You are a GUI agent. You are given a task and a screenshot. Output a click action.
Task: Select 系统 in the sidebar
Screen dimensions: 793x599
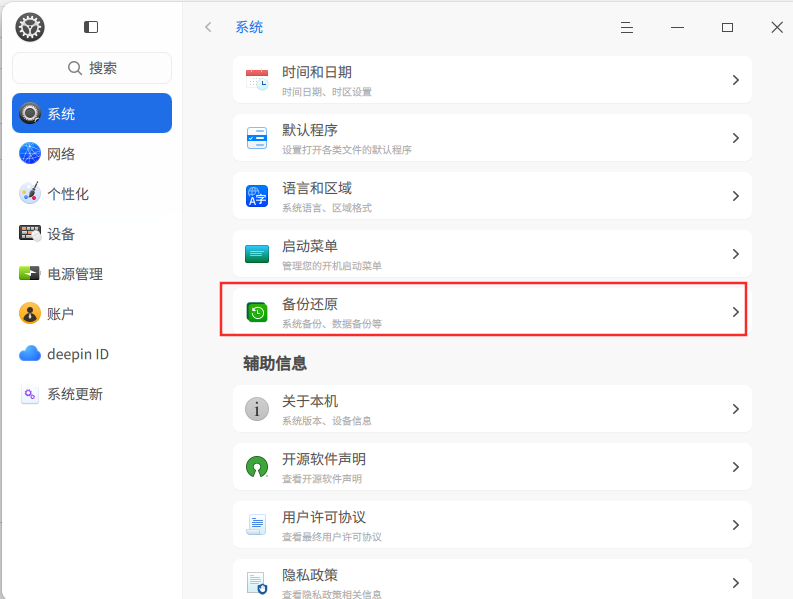pos(92,113)
